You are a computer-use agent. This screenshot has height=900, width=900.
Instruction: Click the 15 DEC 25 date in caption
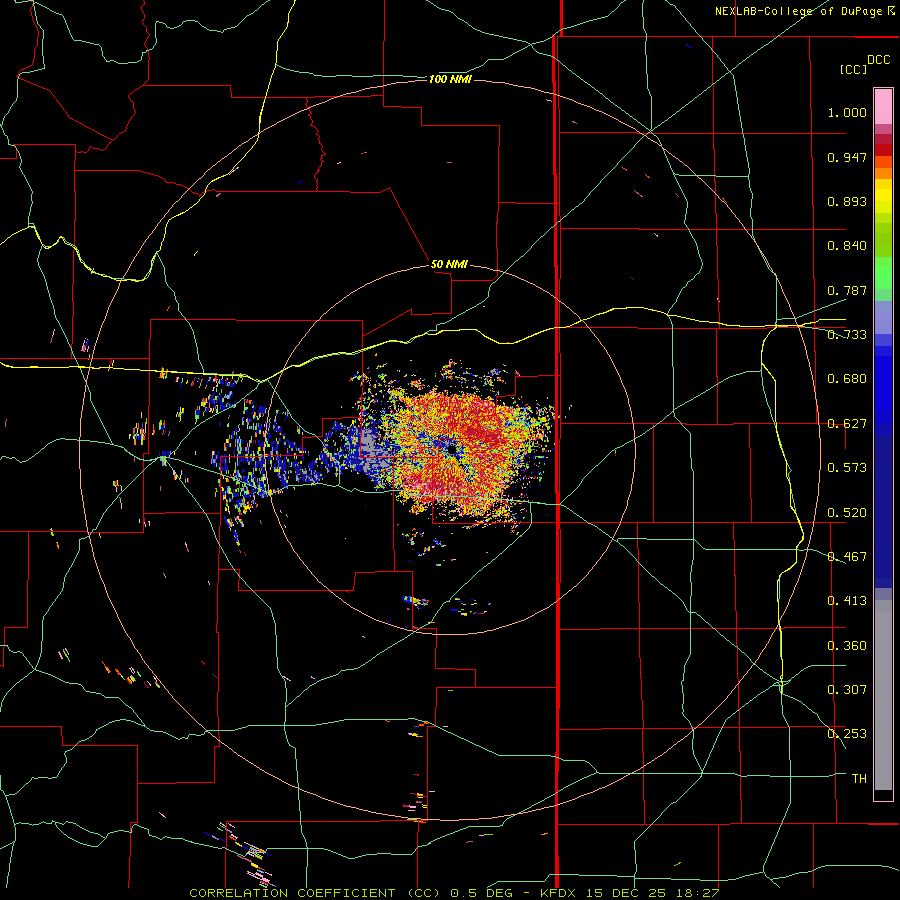click(626, 893)
